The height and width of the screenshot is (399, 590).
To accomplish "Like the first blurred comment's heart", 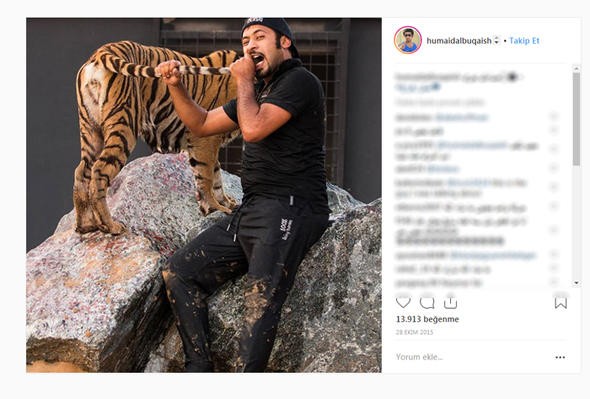I will pyautogui.click(x=554, y=116).
